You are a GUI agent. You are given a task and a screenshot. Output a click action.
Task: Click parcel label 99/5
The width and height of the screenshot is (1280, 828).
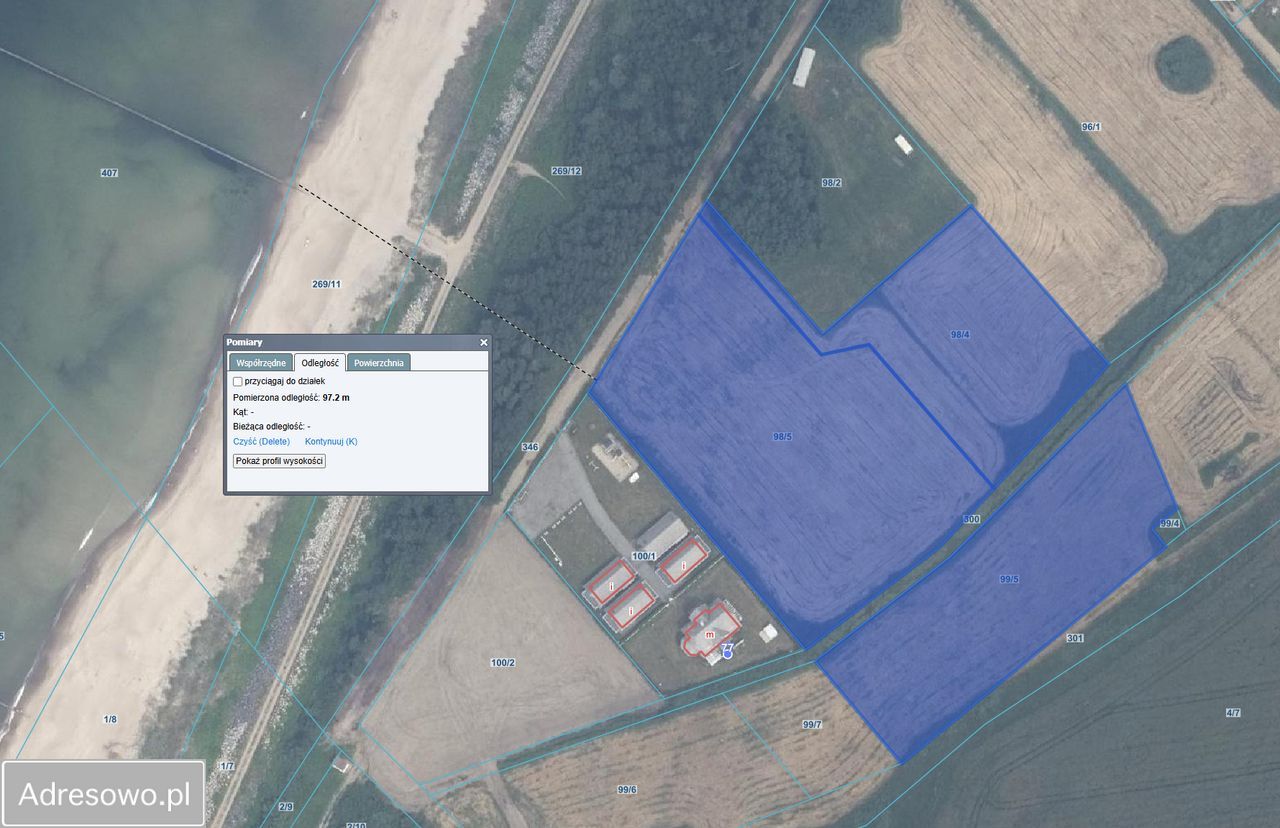1009,579
